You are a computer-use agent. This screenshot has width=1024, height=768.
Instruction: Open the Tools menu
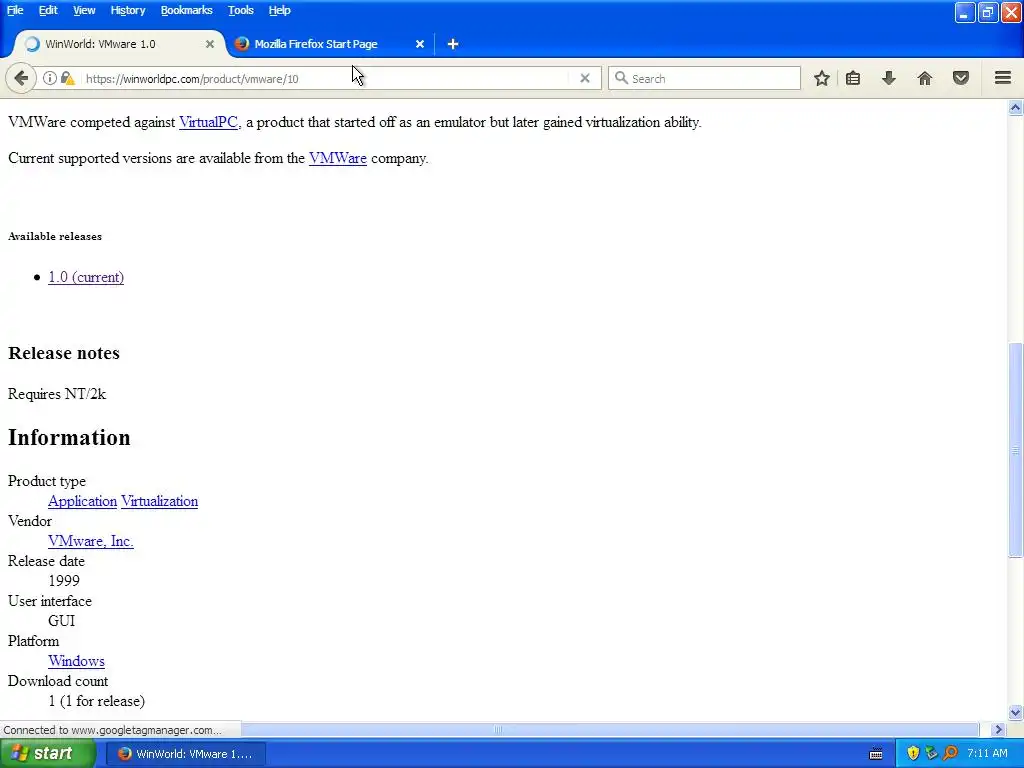pos(240,10)
